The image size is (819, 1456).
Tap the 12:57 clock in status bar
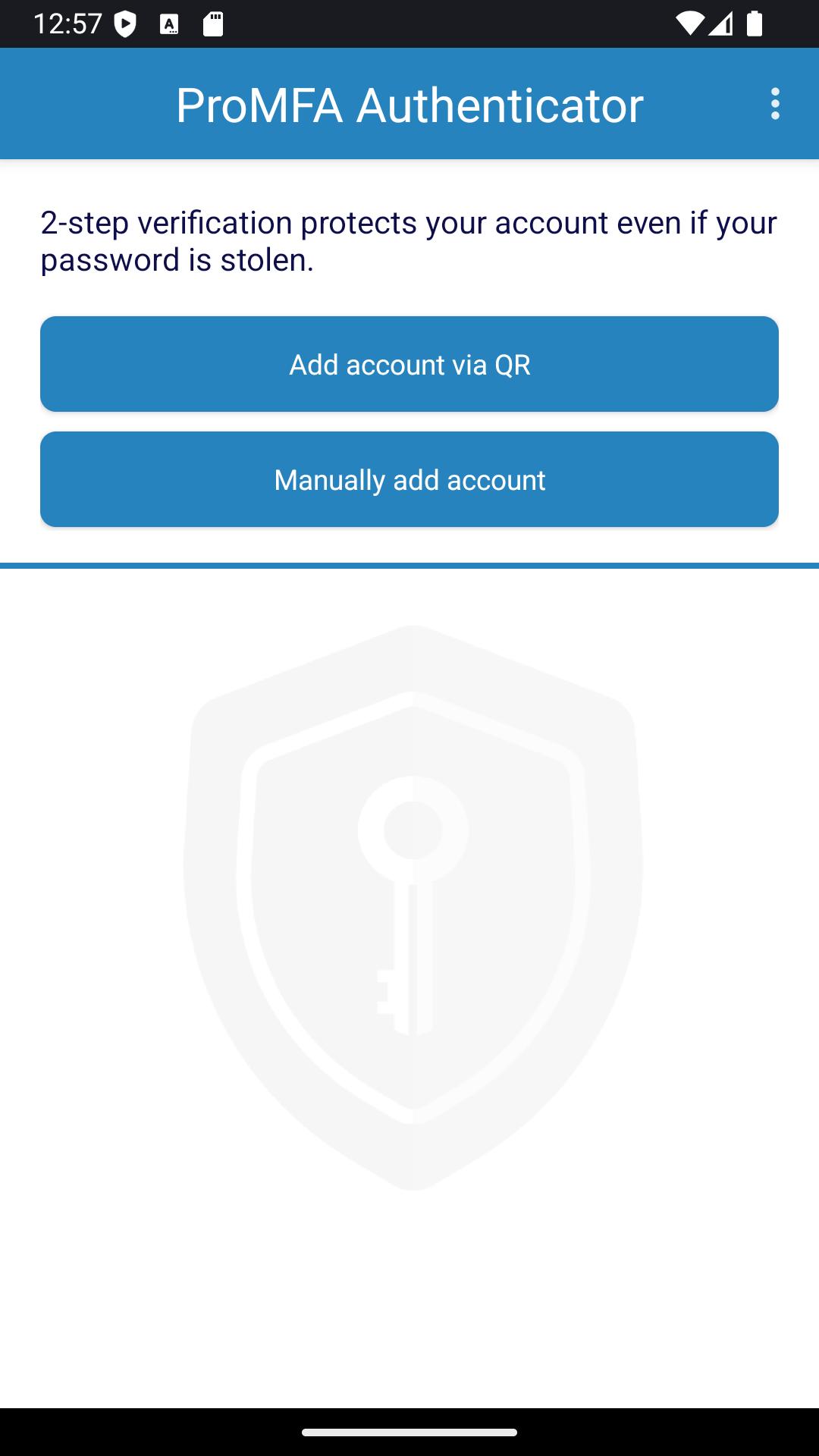click(67, 24)
